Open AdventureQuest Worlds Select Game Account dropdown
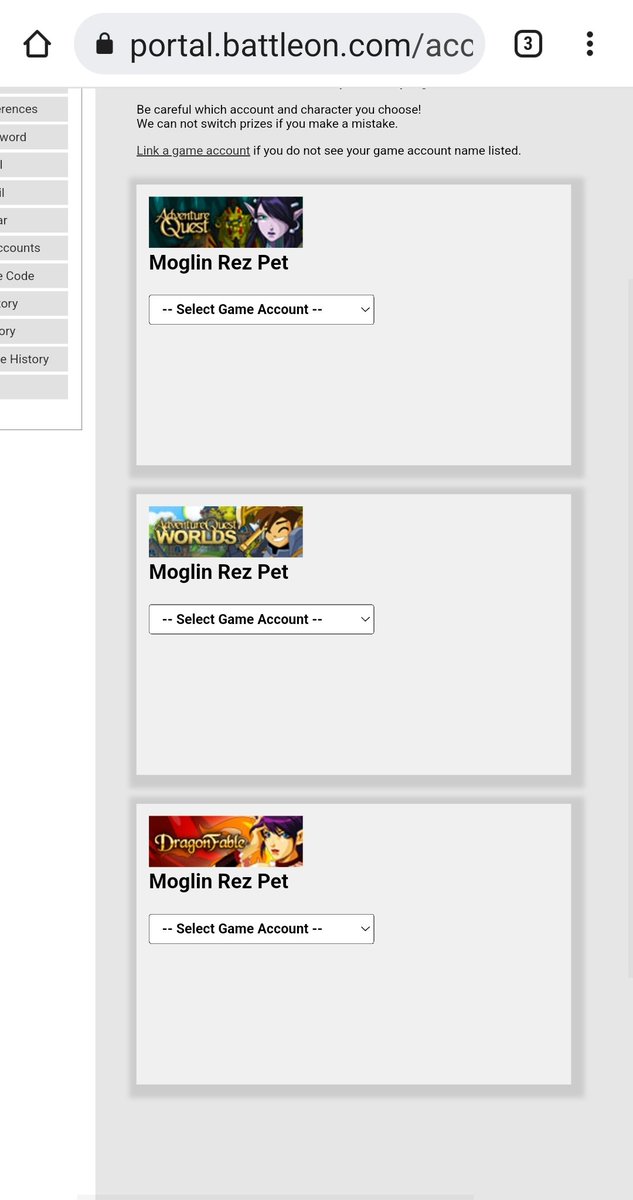Screen dimensions: 633x1200 (261, 619)
